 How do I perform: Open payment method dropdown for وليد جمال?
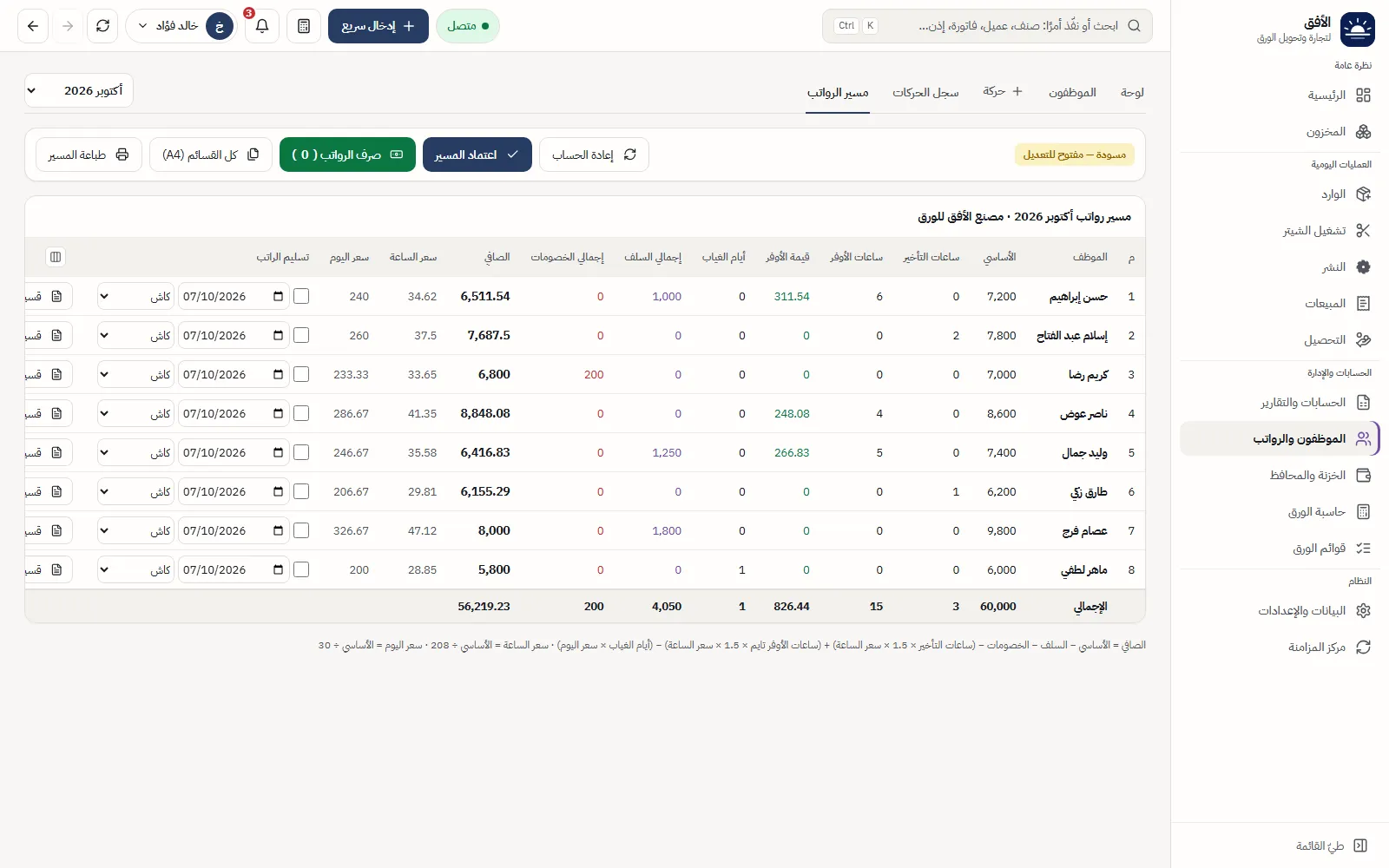click(x=135, y=452)
